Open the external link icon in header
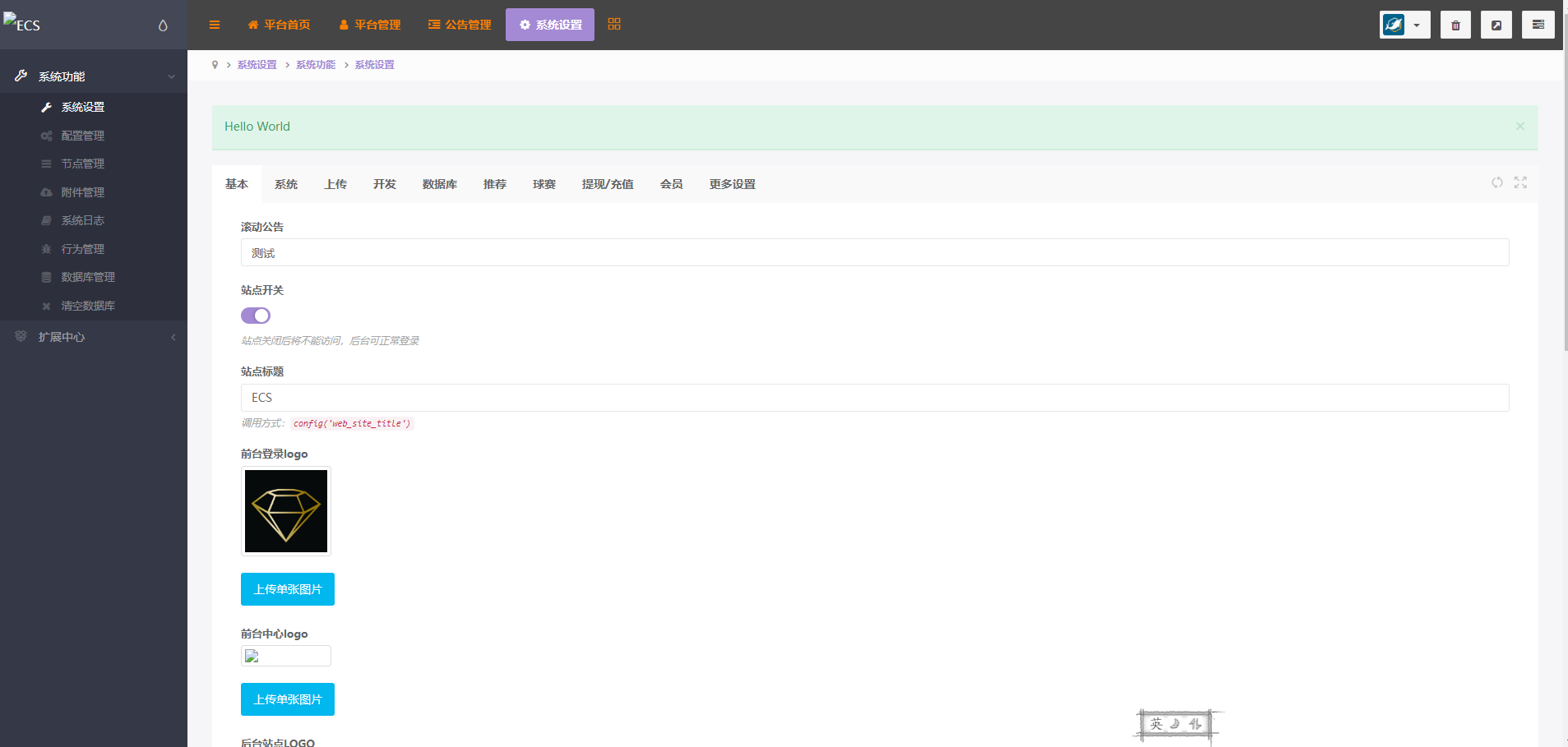Viewport: 1568px width, 747px height. click(x=1496, y=25)
